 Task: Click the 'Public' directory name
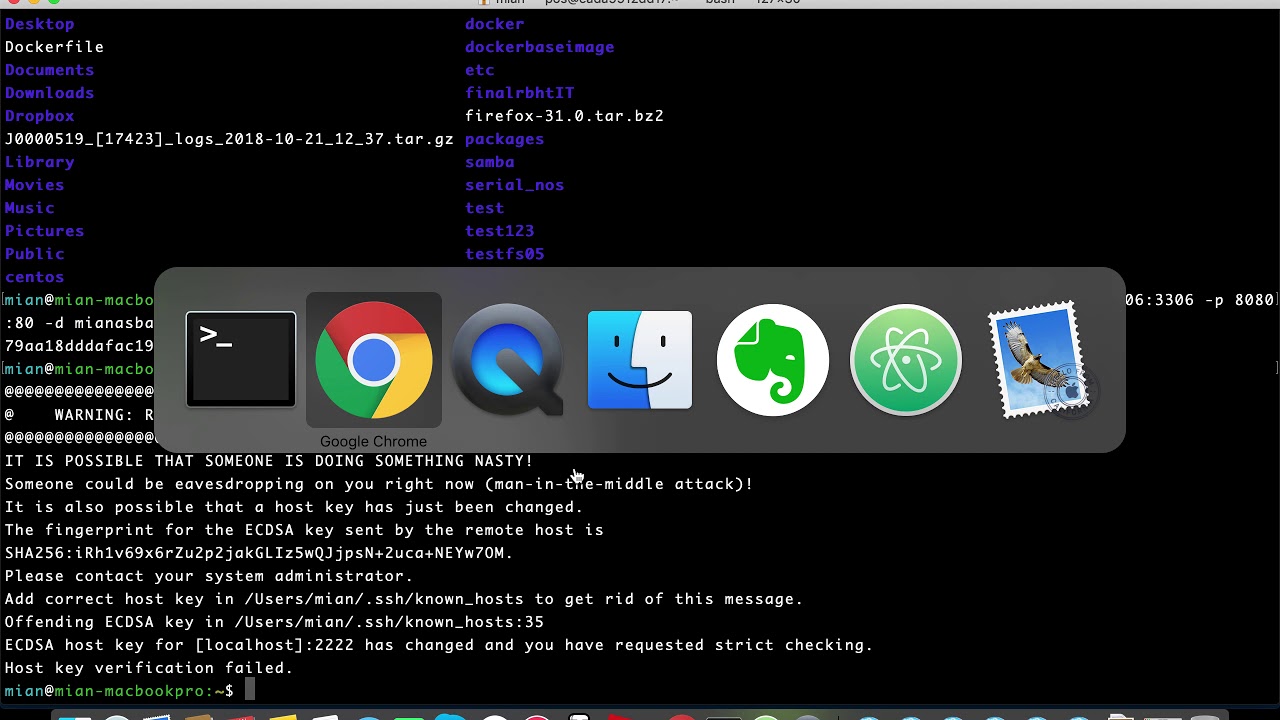[x=34, y=254]
